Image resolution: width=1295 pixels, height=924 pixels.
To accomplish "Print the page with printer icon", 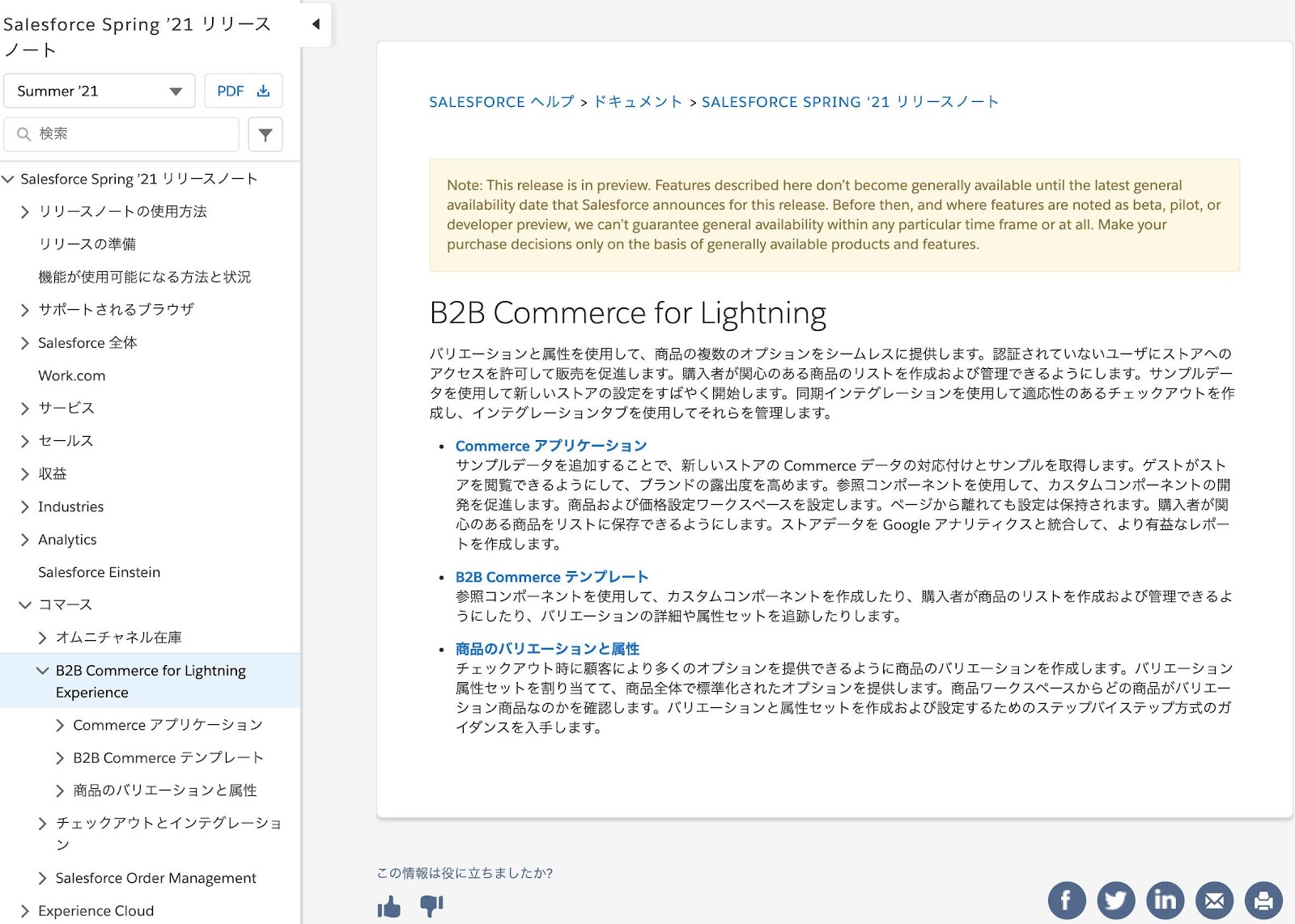I will [1263, 901].
